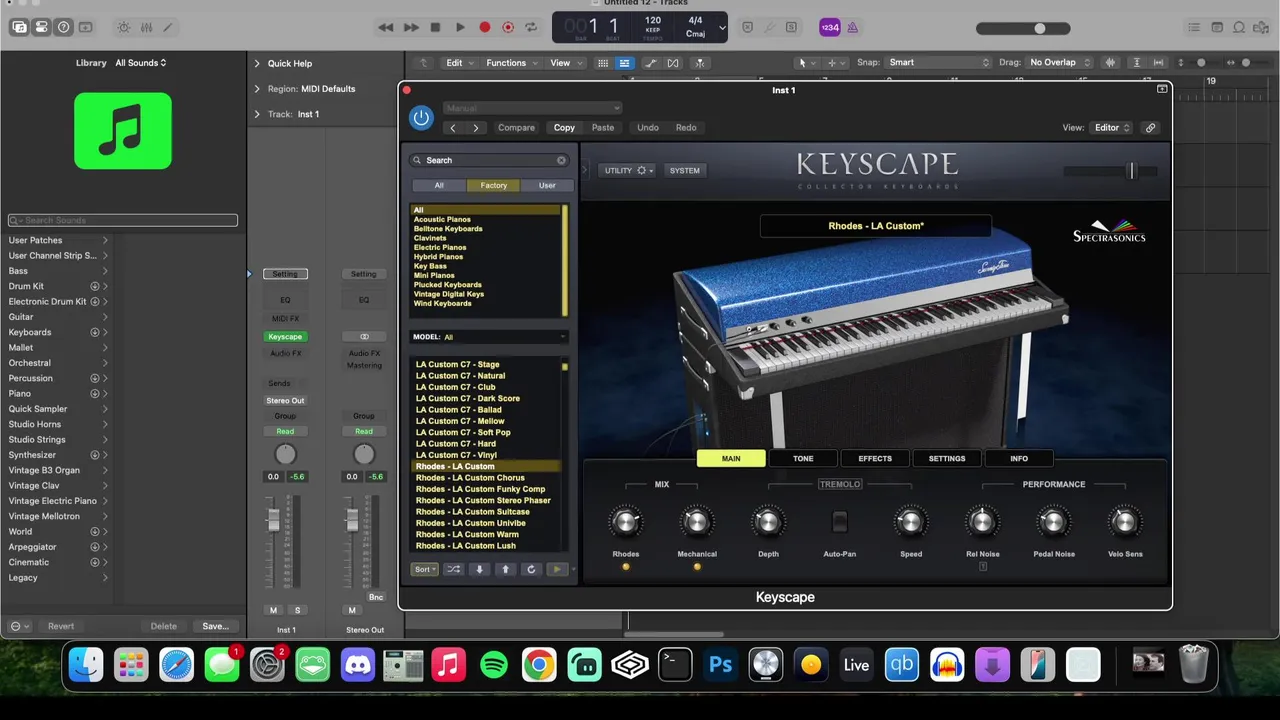1280x720 pixels.
Task: Open the List Editors icon
Action: tap(1193, 27)
